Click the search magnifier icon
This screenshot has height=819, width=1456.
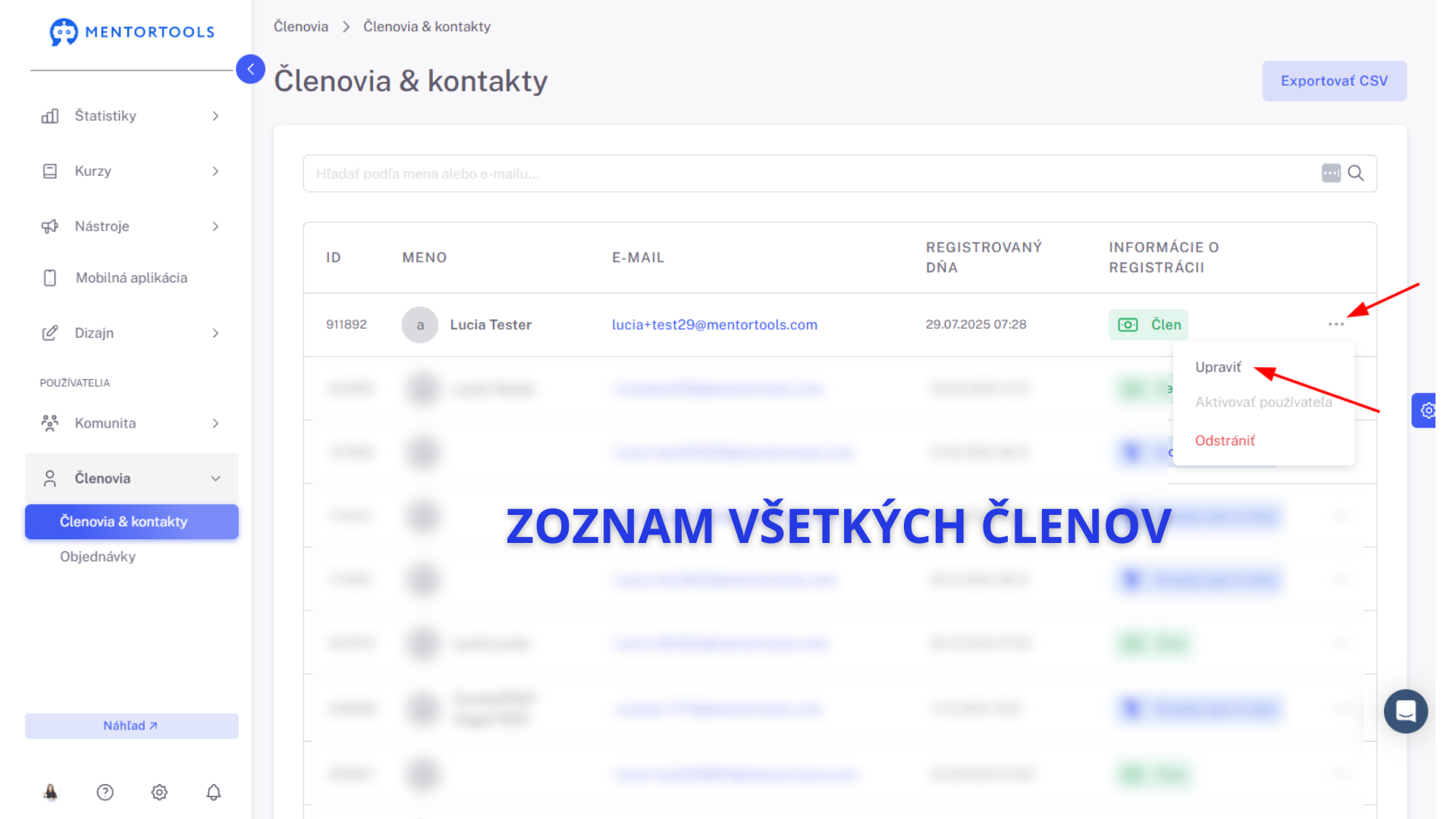1356,174
